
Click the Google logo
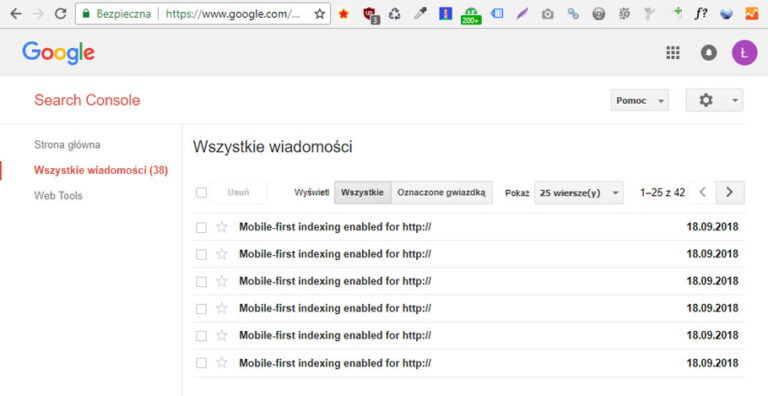[x=58, y=52]
